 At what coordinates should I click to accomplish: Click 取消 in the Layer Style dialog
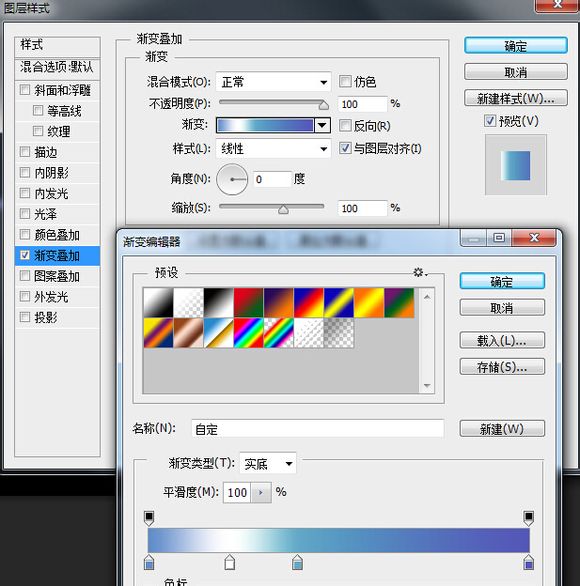pyautogui.click(x=516, y=72)
